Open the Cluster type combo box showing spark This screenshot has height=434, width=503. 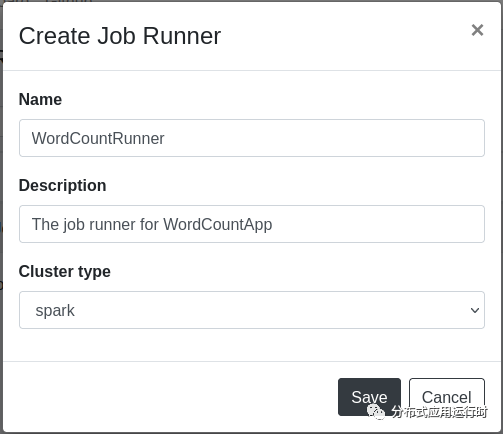coord(252,310)
